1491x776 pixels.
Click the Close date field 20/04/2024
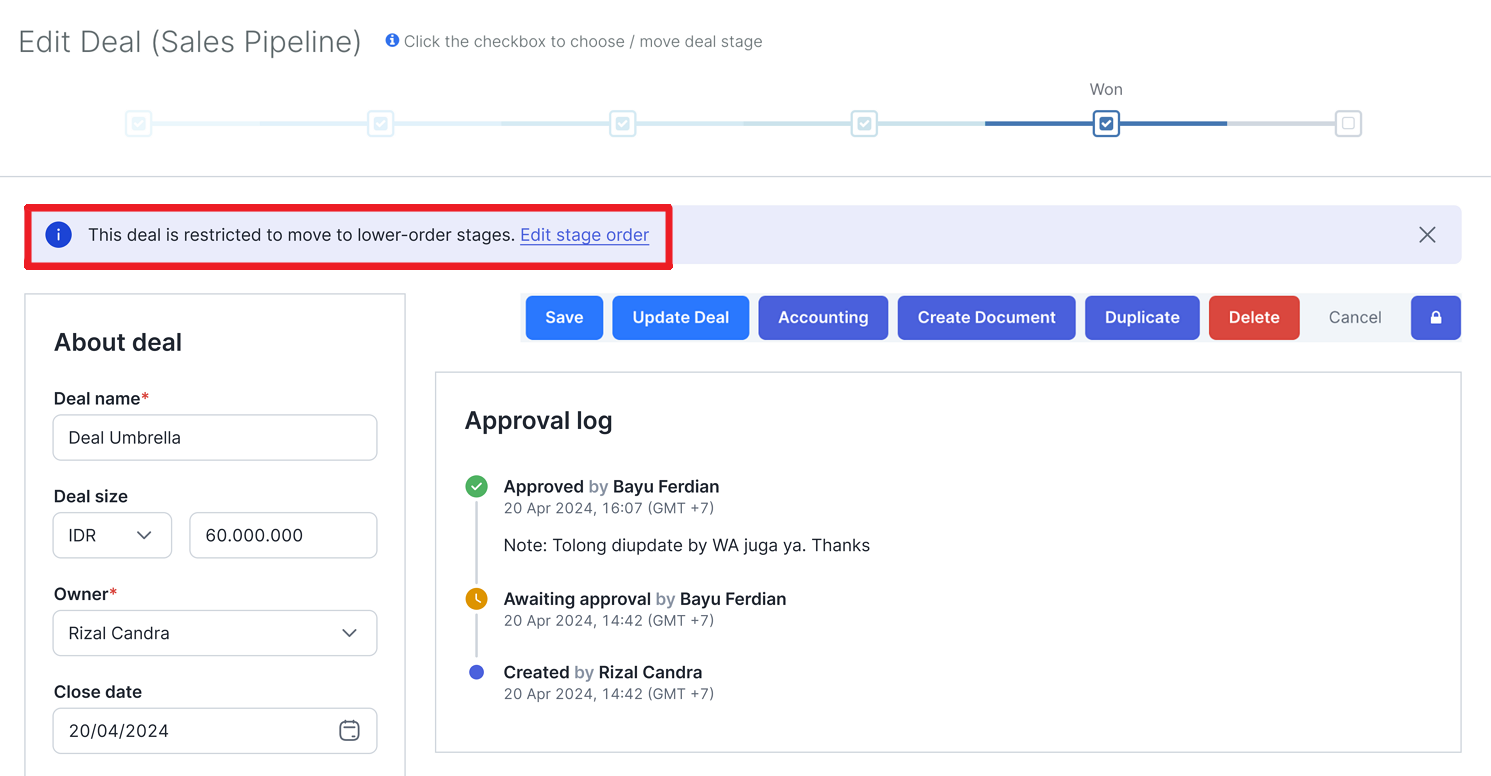click(215, 731)
